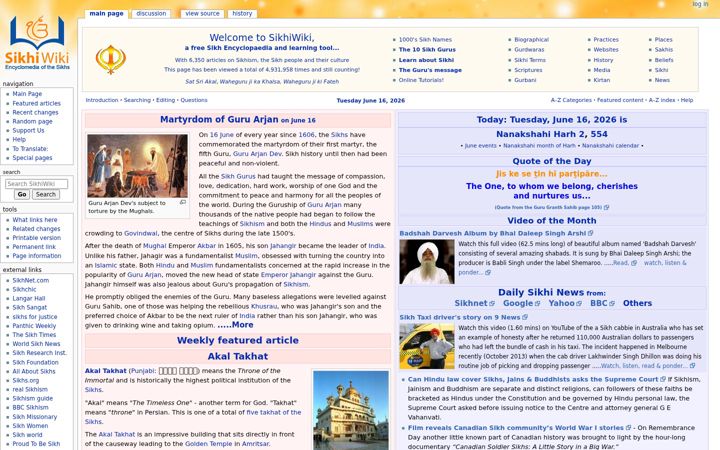Open 1000's Sikh Names link
The image size is (720, 450).
(425, 40)
